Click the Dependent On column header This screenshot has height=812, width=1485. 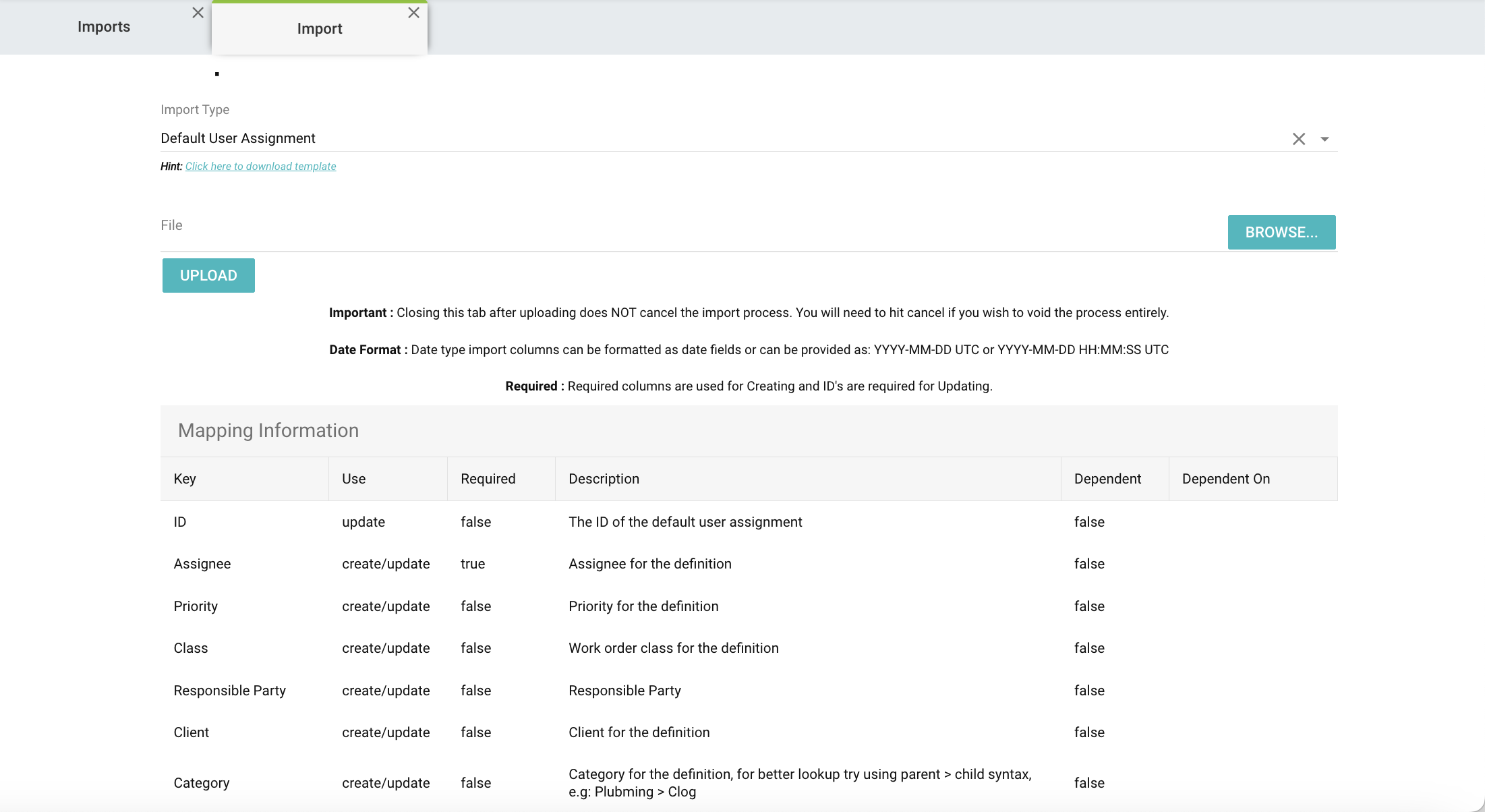click(x=1225, y=479)
